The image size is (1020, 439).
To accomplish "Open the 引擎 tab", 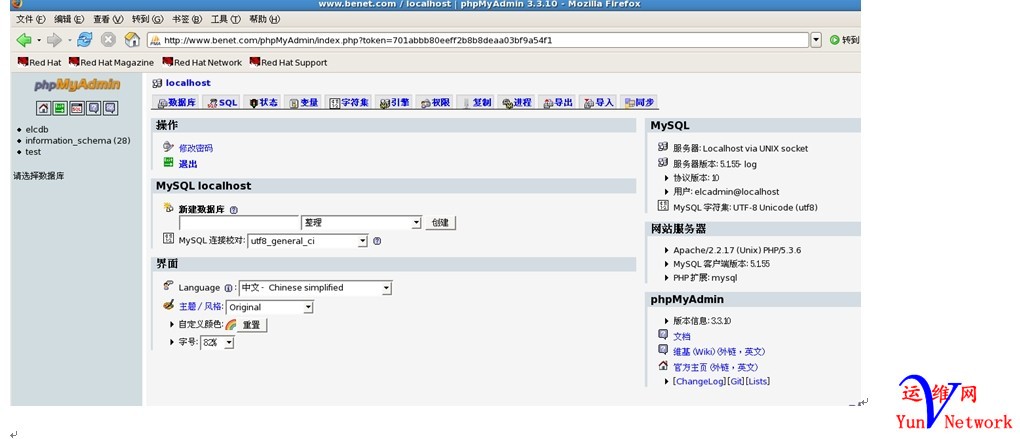I will (395, 103).
